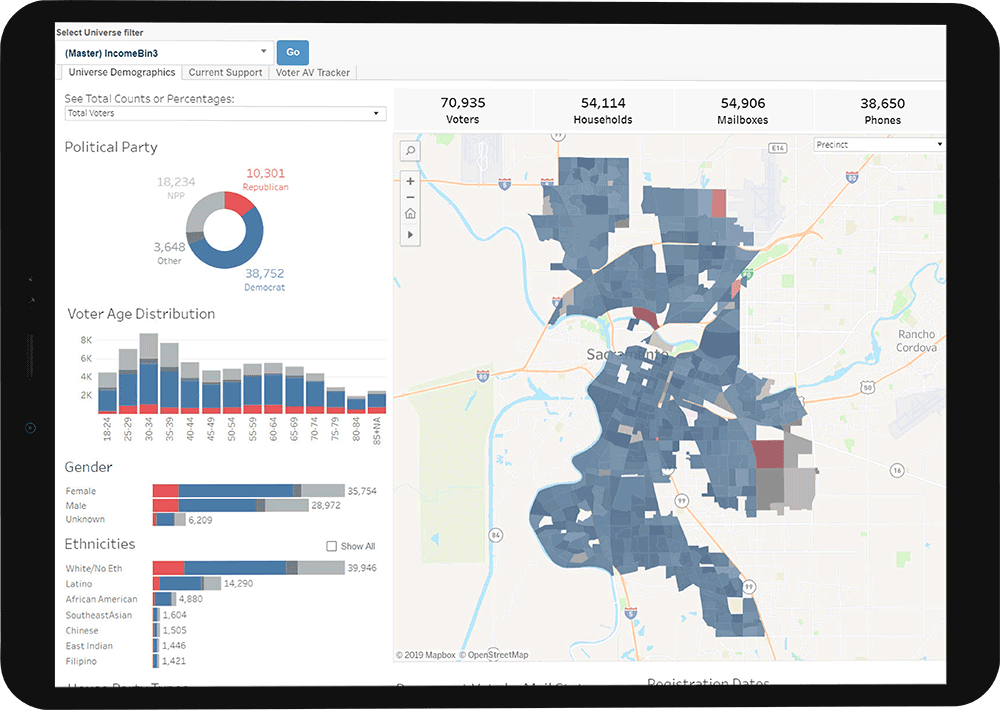The height and width of the screenshot is (710, 1000).
Task: Click the blue Go button
Action: click(x=293, y=52)
